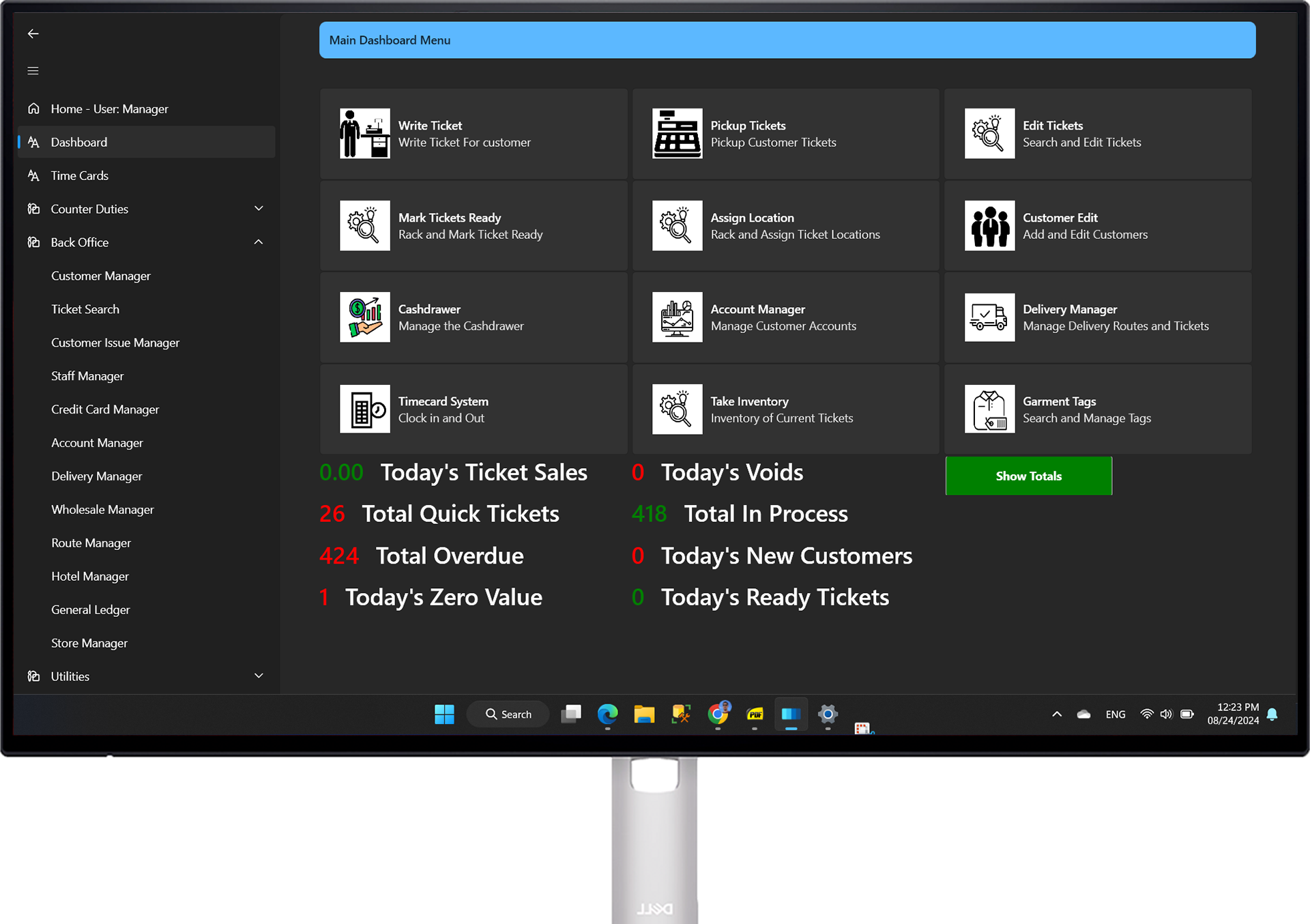Click the Show Totals button
This screenshot has height=924, width=1310.
click(1028, 476)
